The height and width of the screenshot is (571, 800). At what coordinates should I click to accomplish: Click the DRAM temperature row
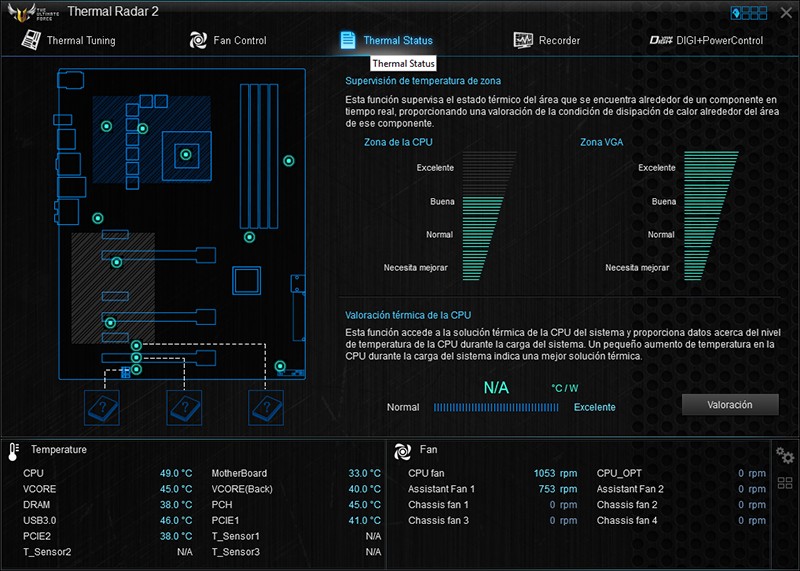point(108,505)
